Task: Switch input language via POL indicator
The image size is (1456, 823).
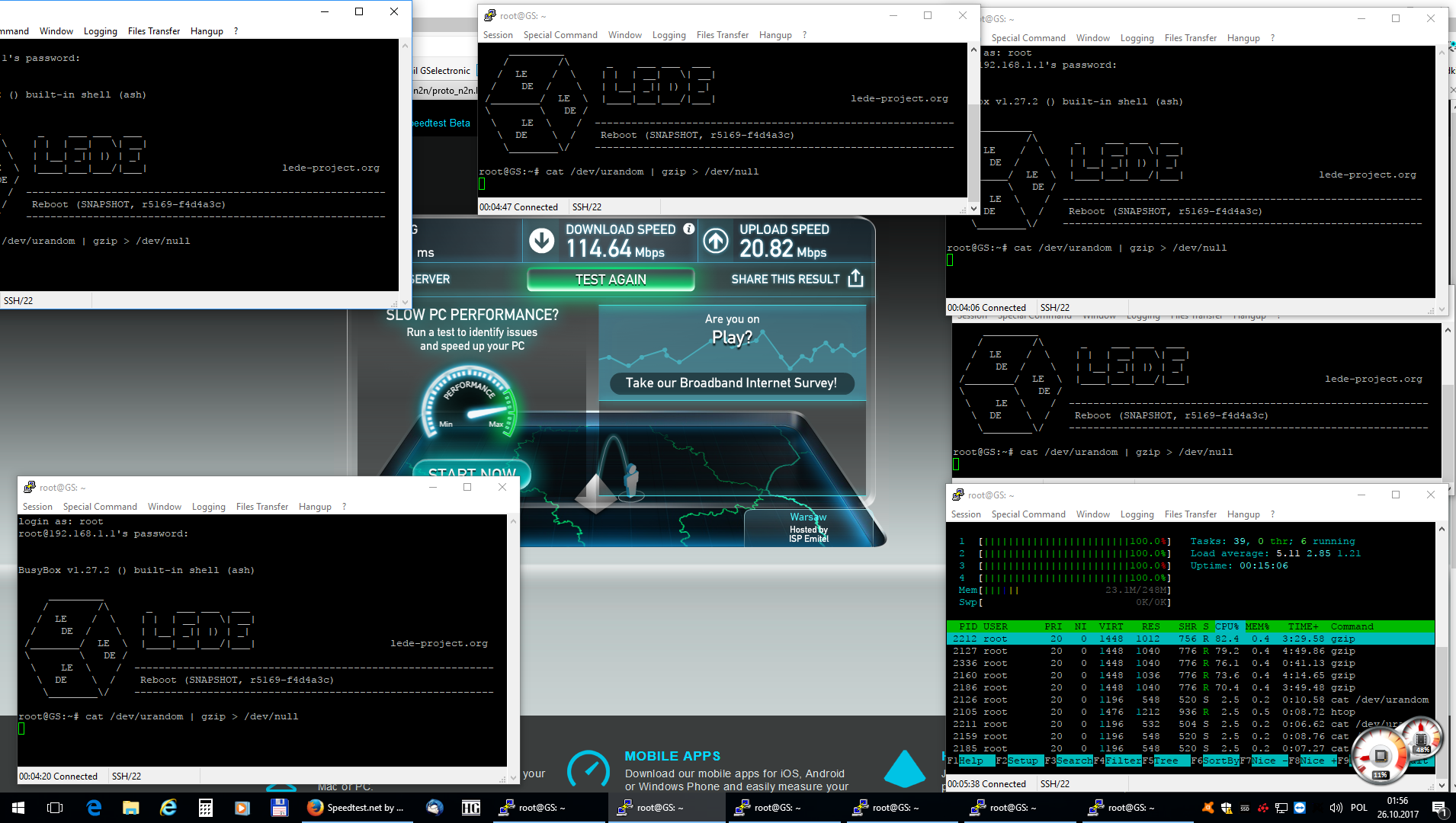Action: click(1359, 808)
